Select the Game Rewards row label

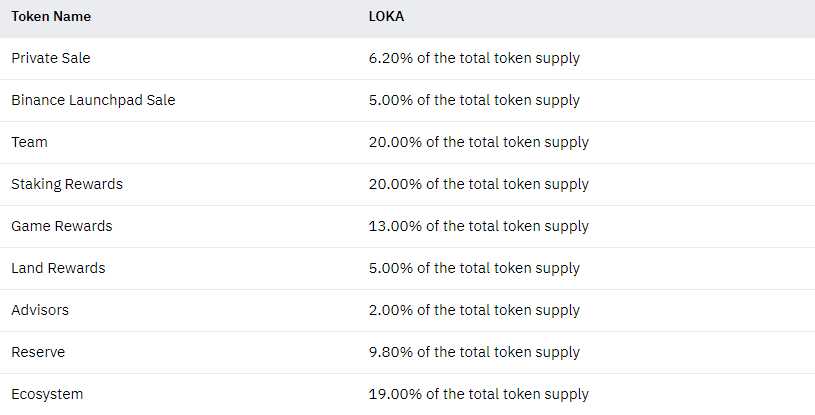62,226
